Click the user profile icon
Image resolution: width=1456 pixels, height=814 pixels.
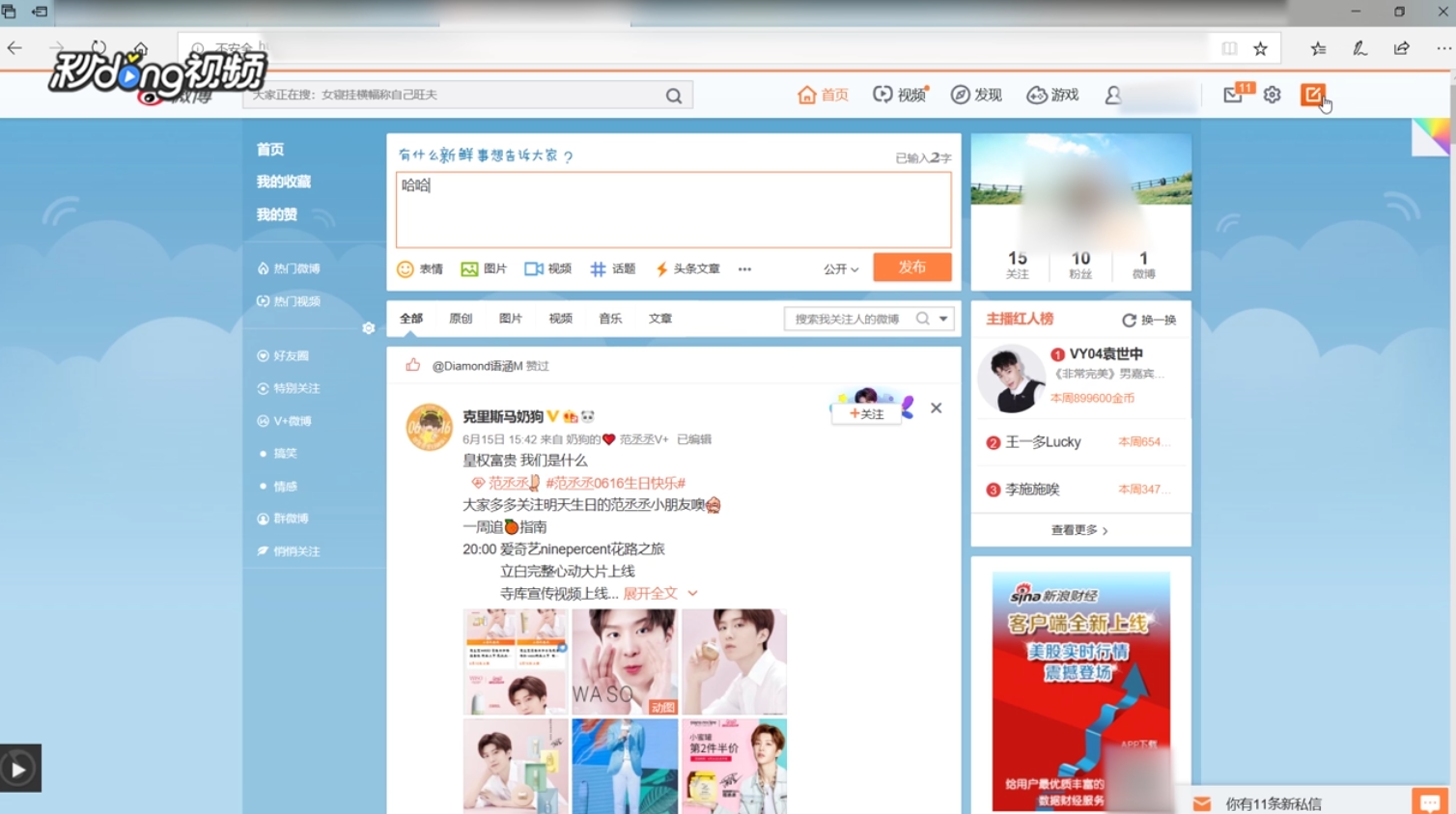click(x=1113, y=95)
